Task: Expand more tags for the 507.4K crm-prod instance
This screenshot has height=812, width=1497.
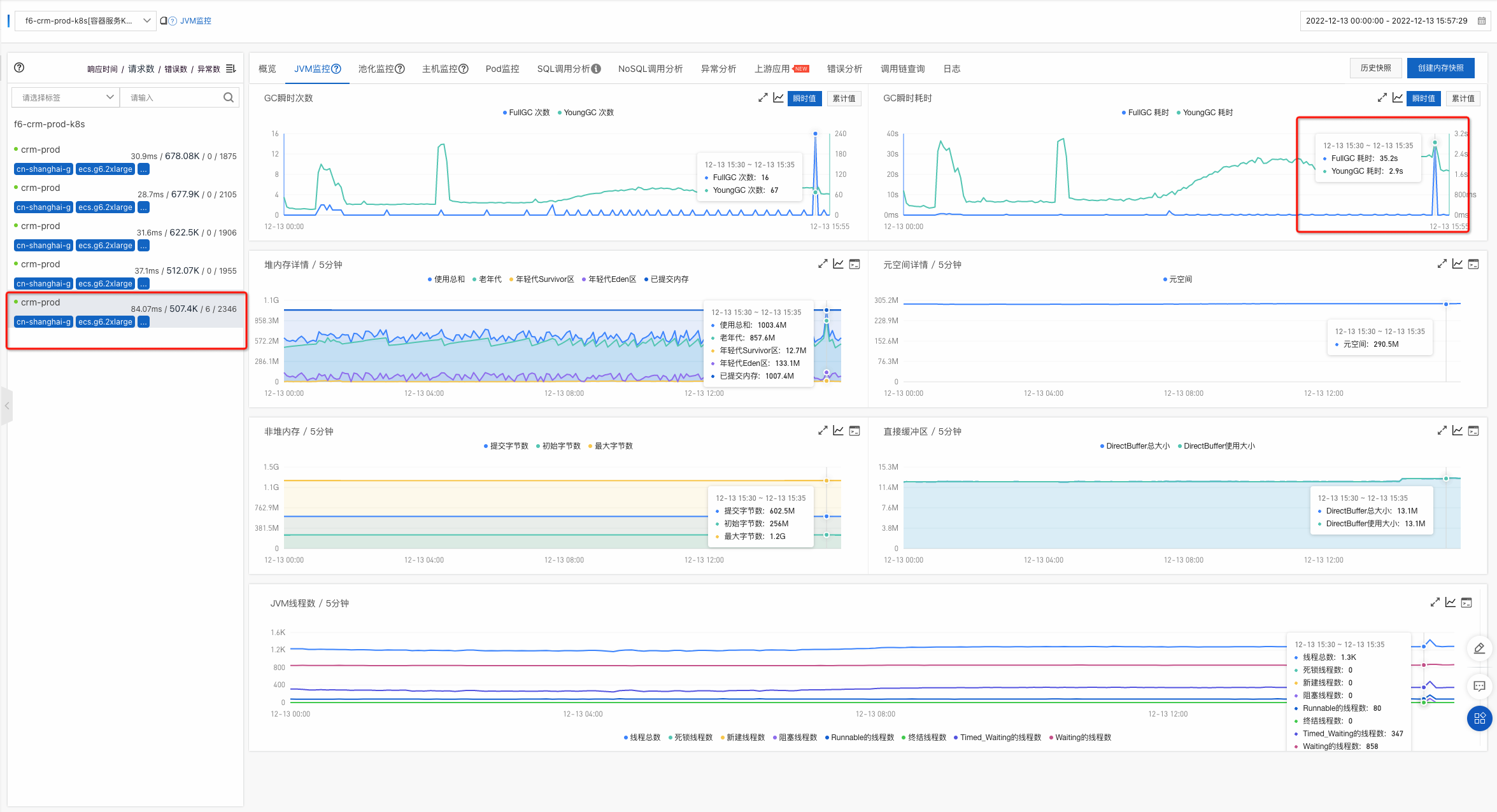Action: [143, 322]
